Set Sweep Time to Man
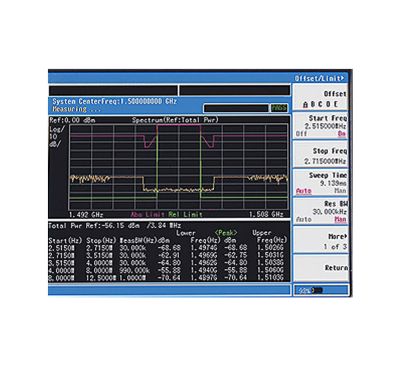Screen dimensions: 400x366 (x=340, y=191)
